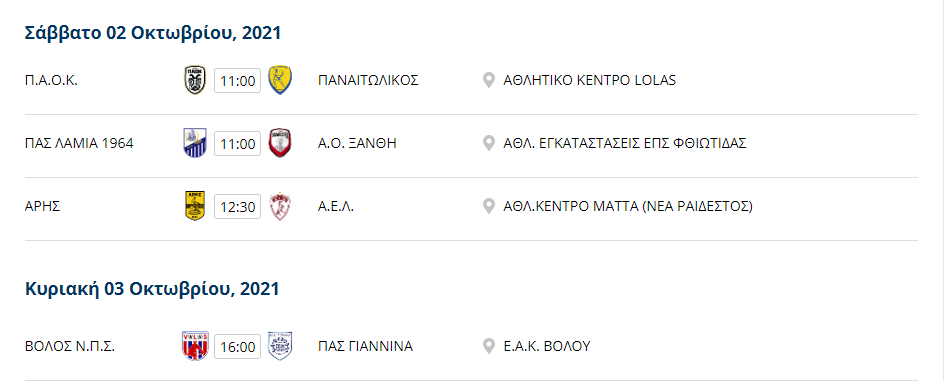Click location pin beside Ε.Α.Κ. ΒΟΛΟΥ
Image resolution: width=944 pixels, height=381 pixels.
[x=489, y=346]
